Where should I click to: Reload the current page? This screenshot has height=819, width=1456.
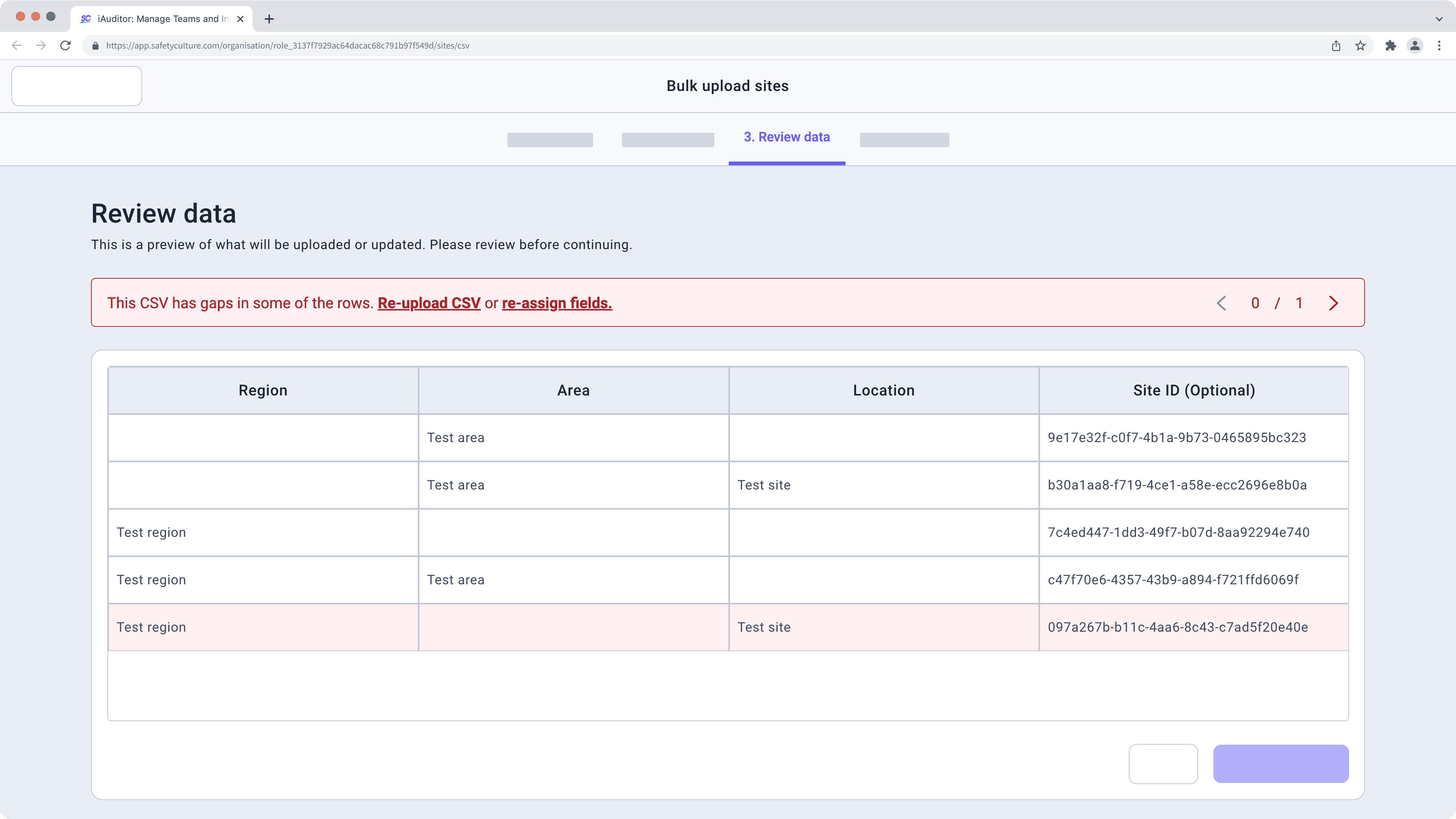pyautogui.click(x=66, y=45)
